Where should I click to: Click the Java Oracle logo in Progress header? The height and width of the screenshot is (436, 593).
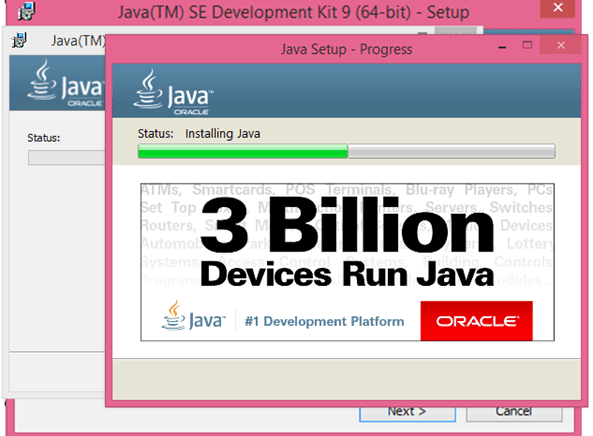pyautogui.click(x=173, y=92)
